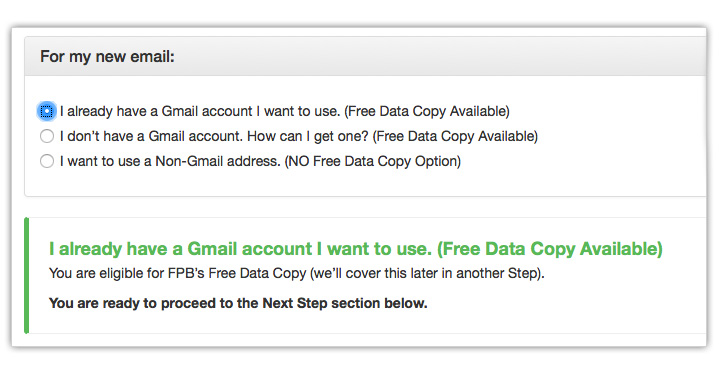Click the 'For my new email:' panel heading
The height and width of the screenshot is (375, 722).
[x=107, y=57]
